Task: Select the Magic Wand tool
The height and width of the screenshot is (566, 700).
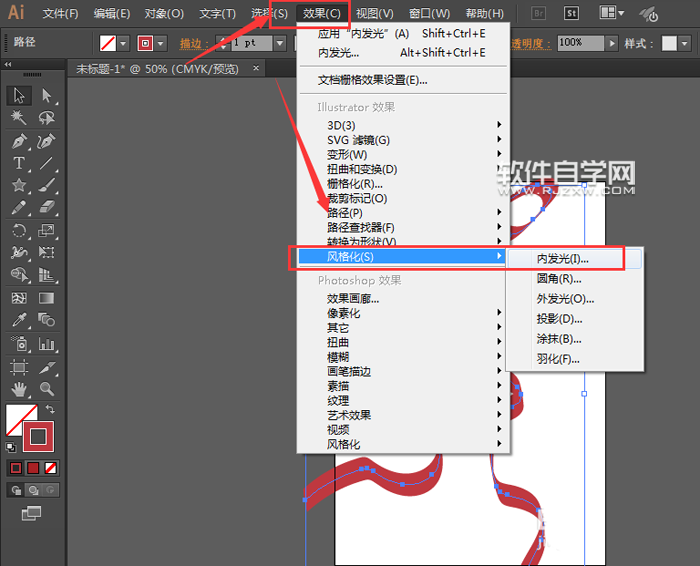Action: [x=18, y=118]
